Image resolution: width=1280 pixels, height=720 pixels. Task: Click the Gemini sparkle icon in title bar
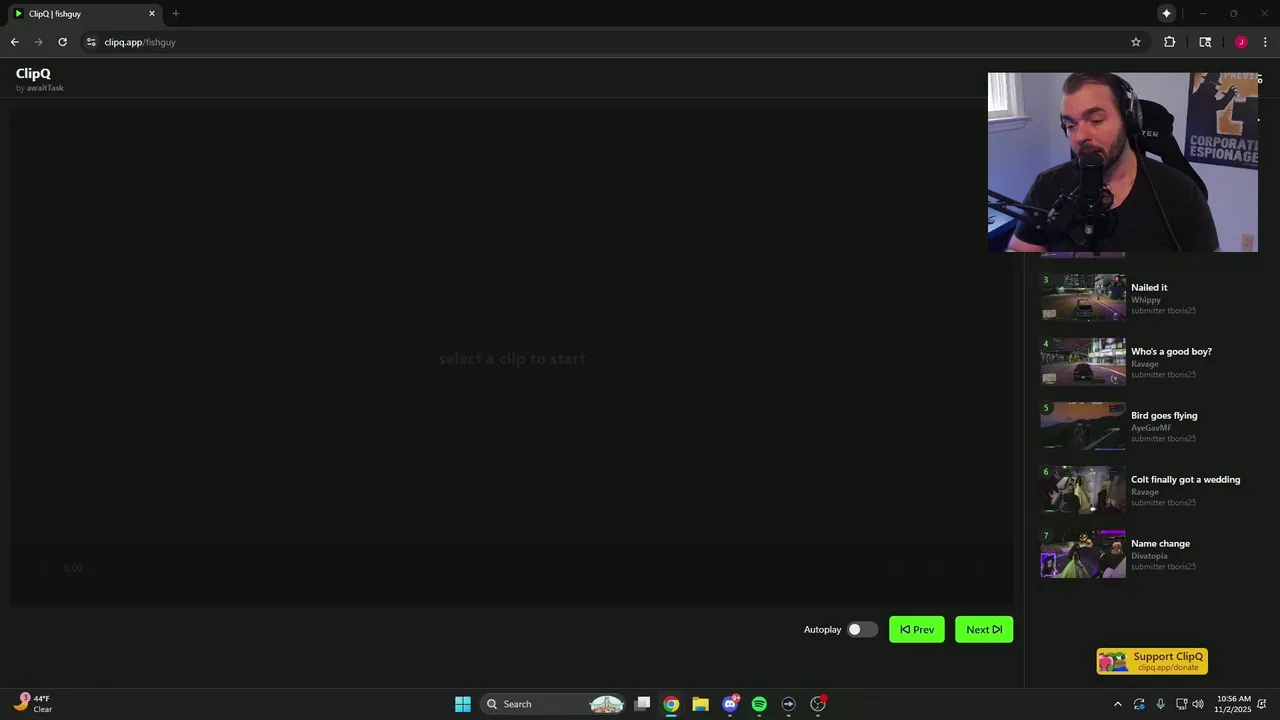[x=1166, y=13]
